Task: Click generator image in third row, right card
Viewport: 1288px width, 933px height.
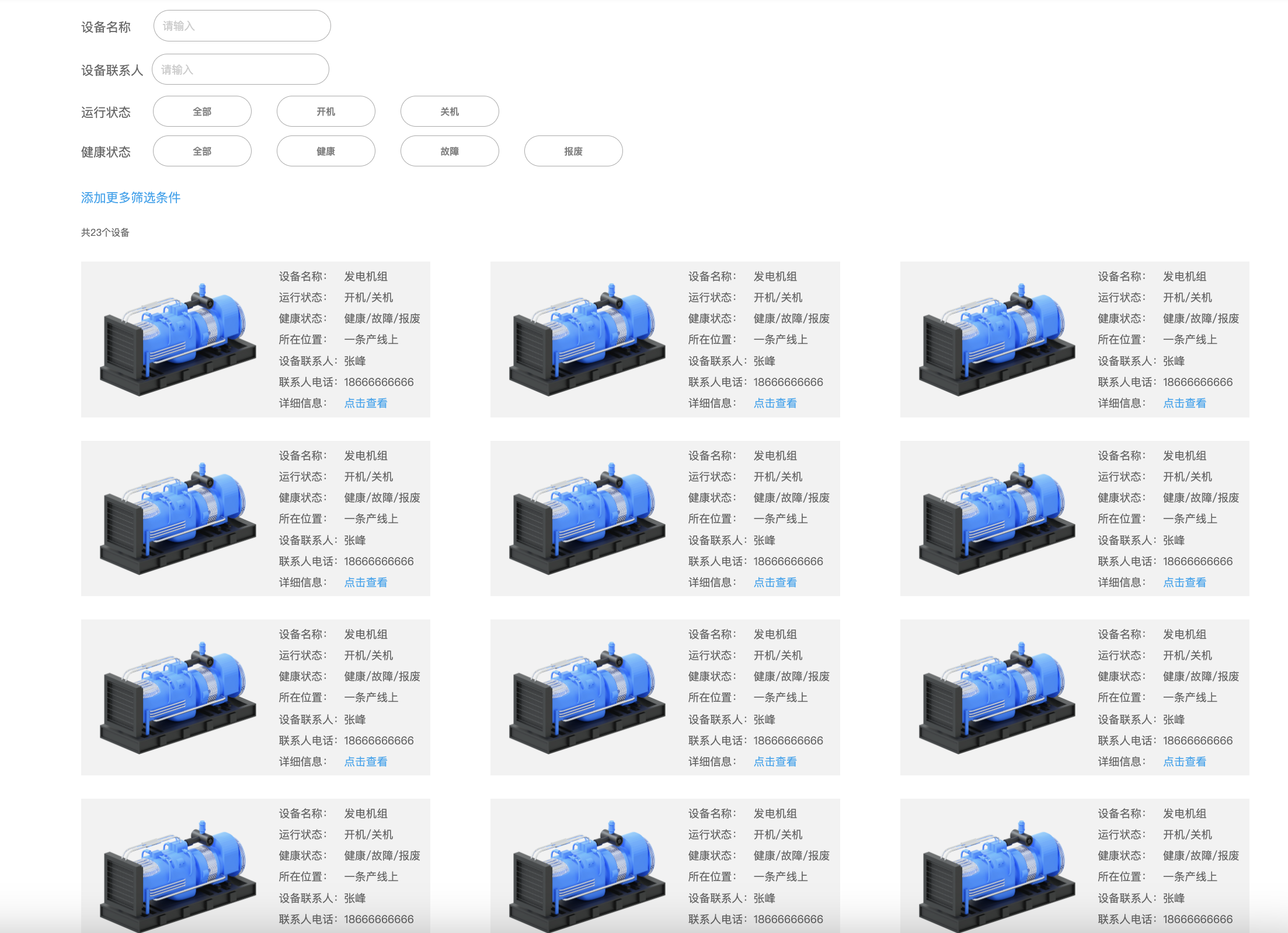Action: pos(997,698)
